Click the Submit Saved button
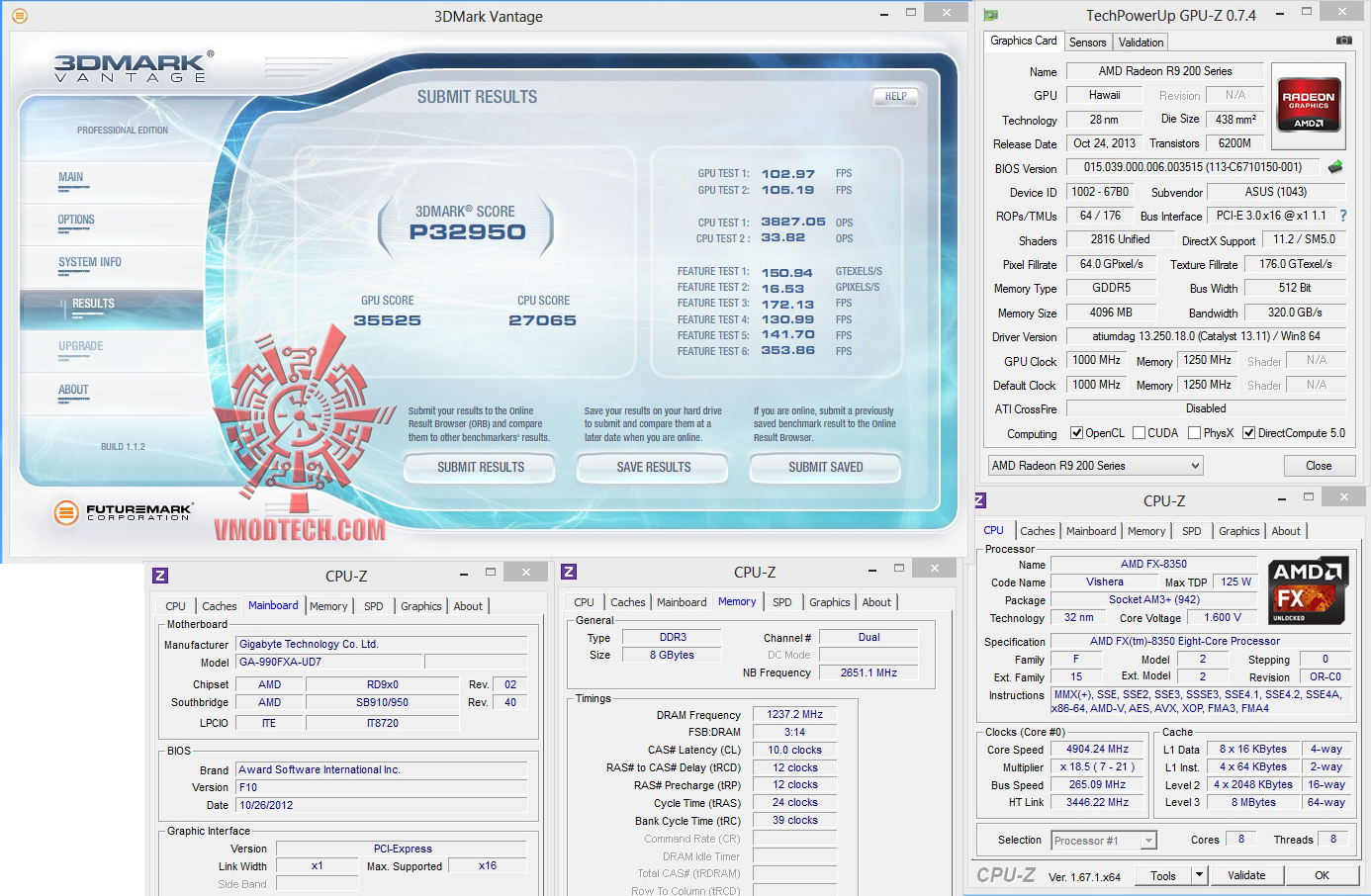The image size is (1371, 896). [826, 467]
